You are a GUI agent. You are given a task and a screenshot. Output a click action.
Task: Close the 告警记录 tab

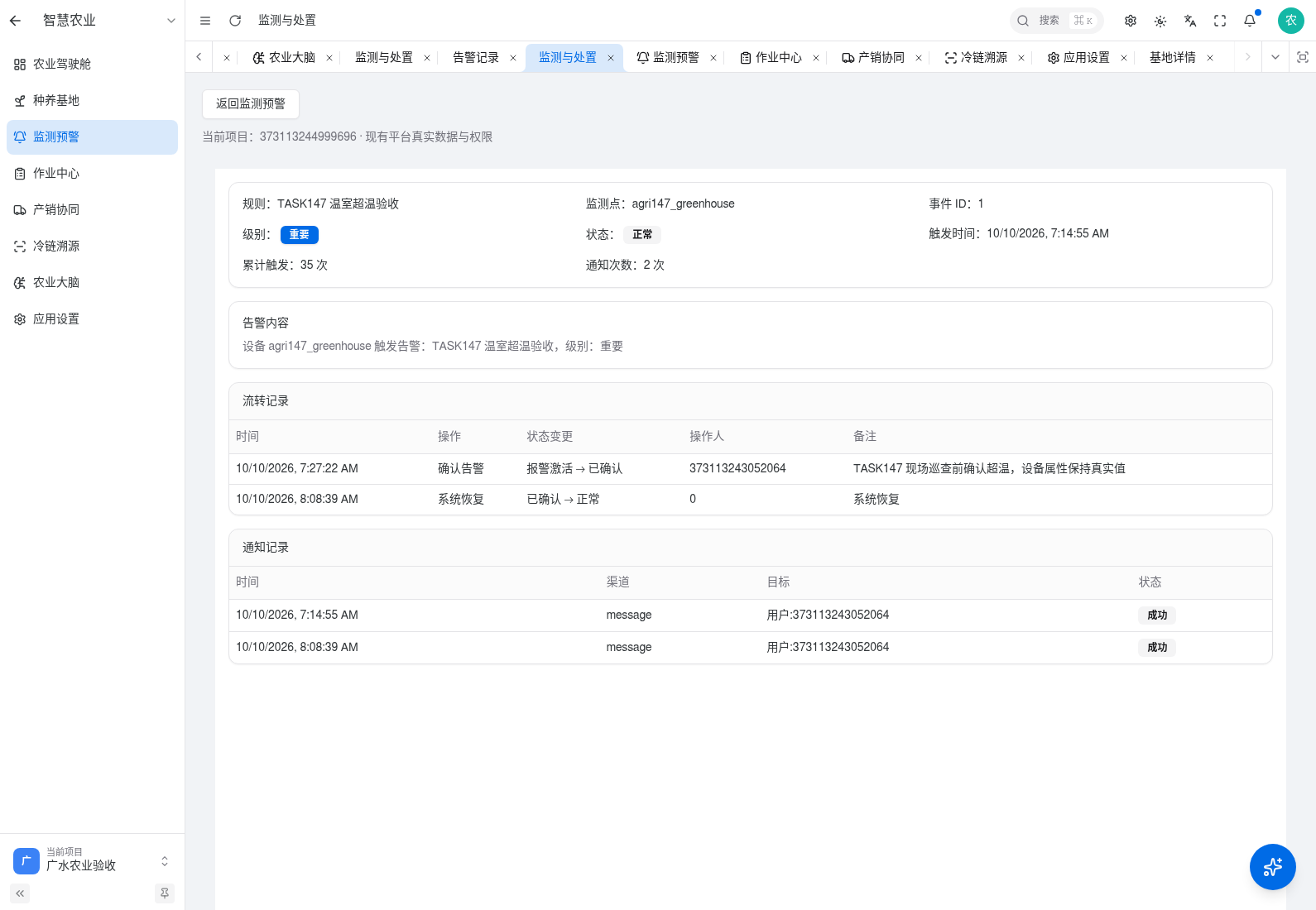point(513,58)
